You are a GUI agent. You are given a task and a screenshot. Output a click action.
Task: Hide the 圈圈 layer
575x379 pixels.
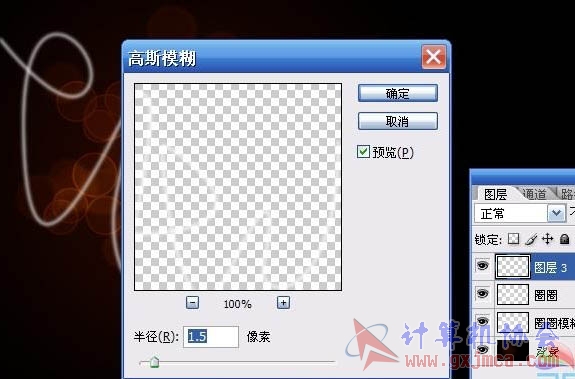pyautogui.click(x=482, y=293)
